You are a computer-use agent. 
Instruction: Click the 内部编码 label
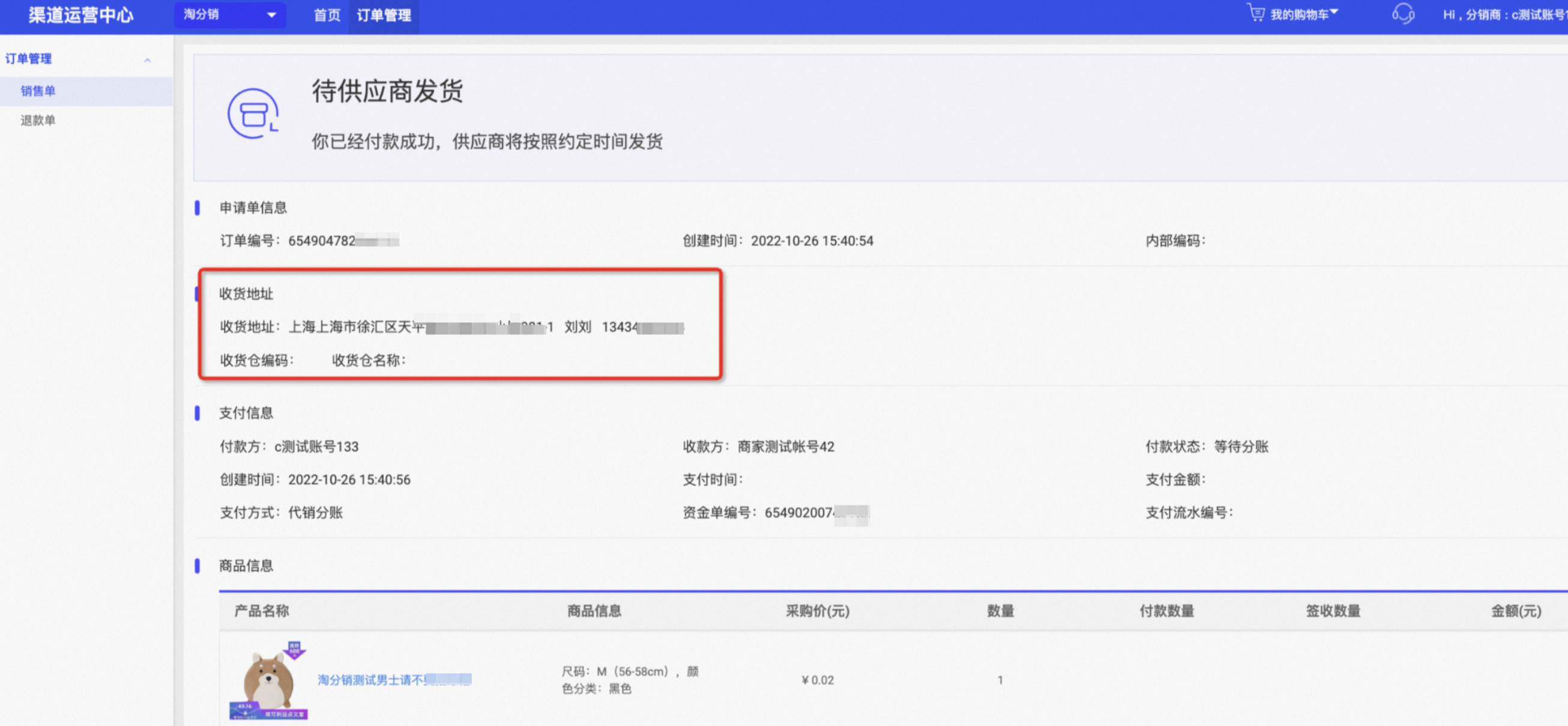pos(1175,241)
